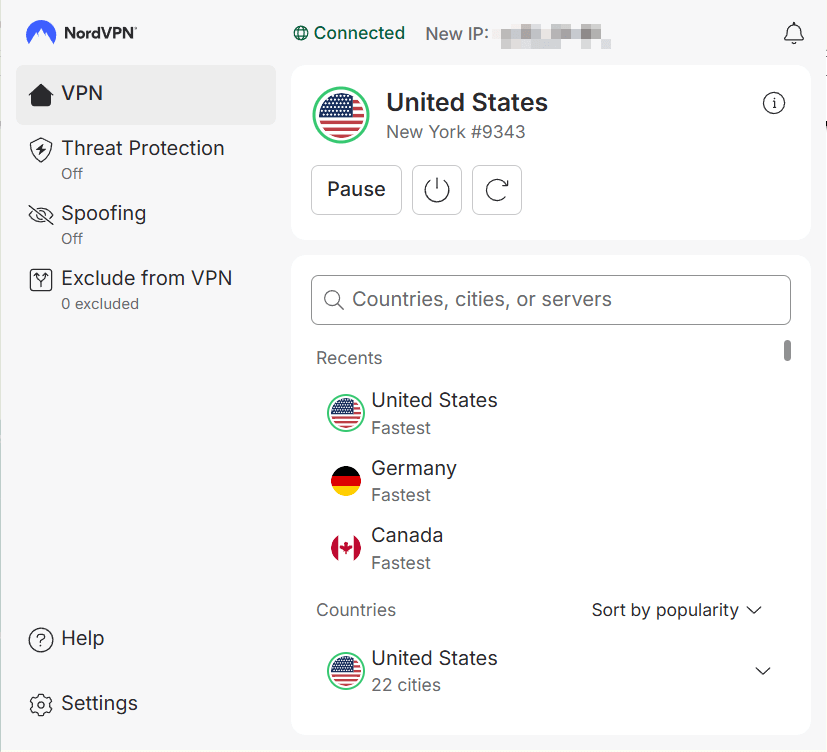Click the NordVPN mountain logo
The image size is (827, 752).
[41, 33]
